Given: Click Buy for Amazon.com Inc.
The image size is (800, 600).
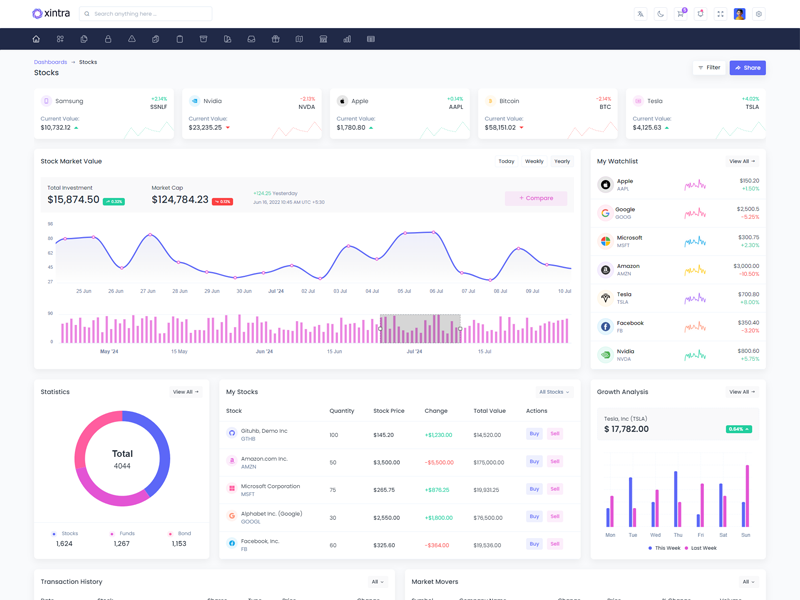Looking at the screenshot, I should (x=534, y=462).
